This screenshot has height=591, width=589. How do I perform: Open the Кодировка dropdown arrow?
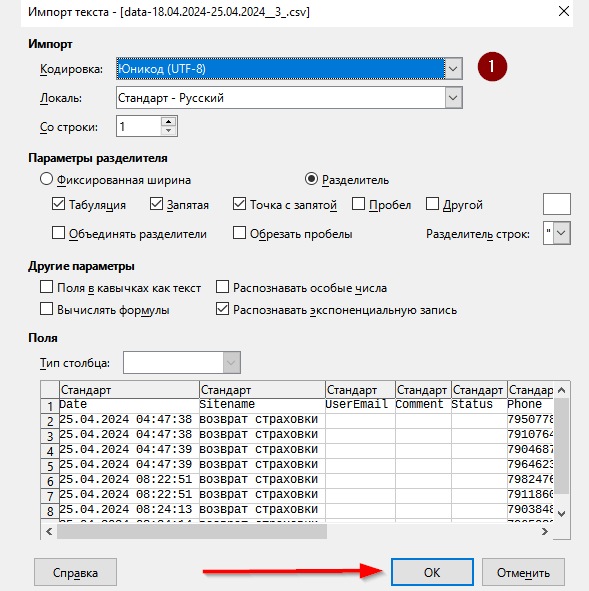click(x=453, y=69)
